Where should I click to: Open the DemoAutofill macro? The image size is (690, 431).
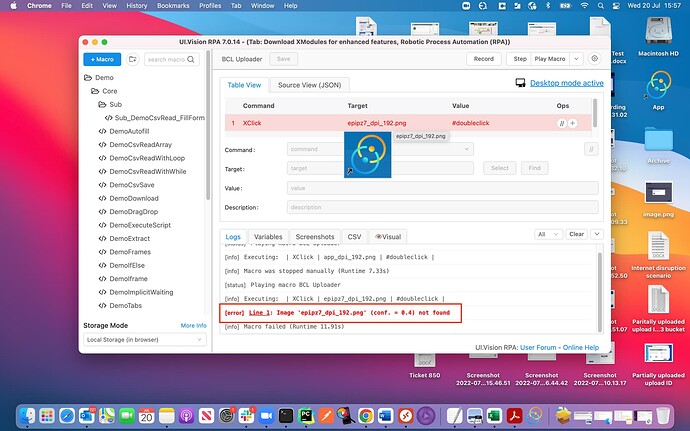[129, 131]
